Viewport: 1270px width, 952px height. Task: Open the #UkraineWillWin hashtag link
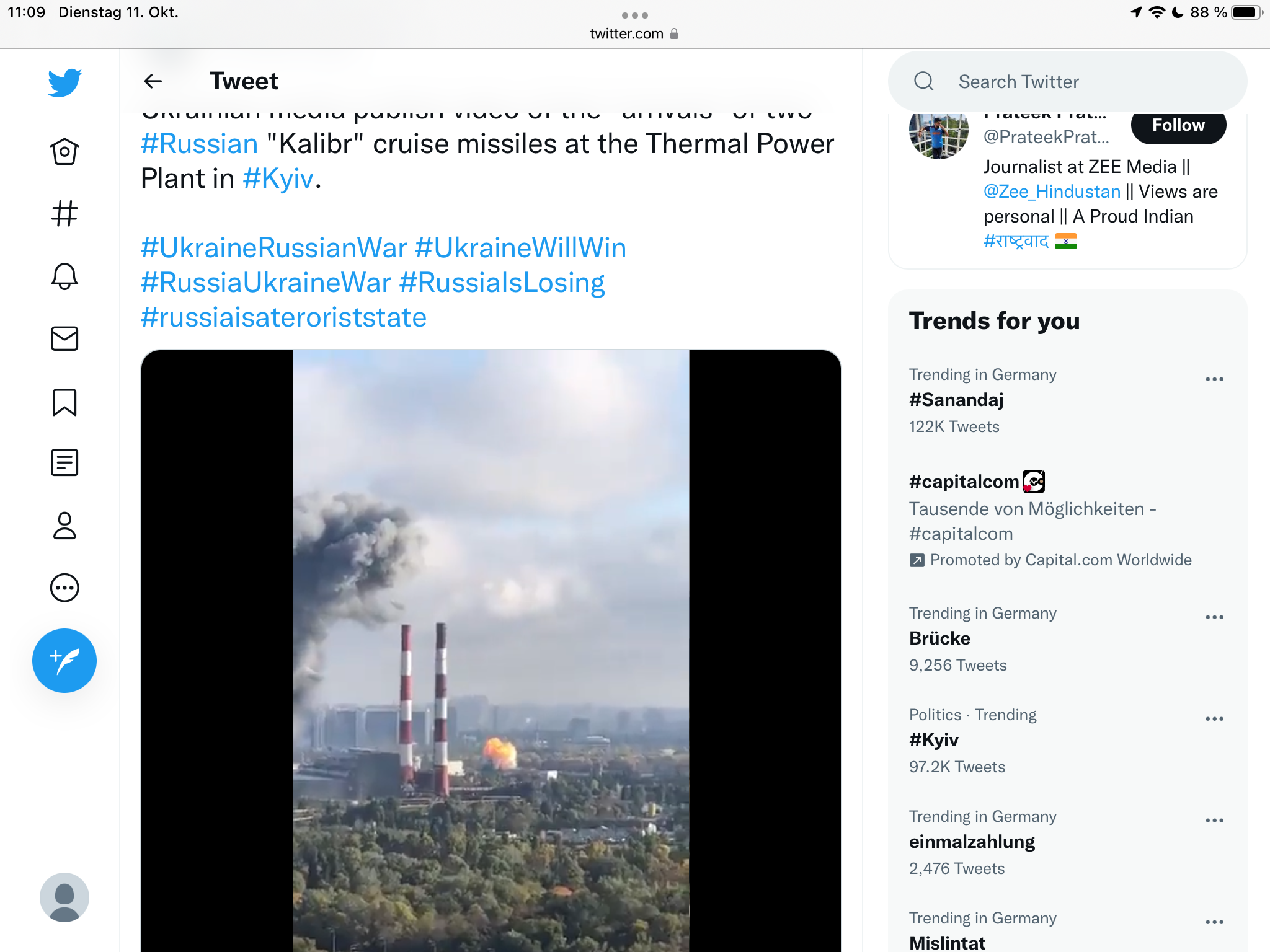(x=520, y=248)
